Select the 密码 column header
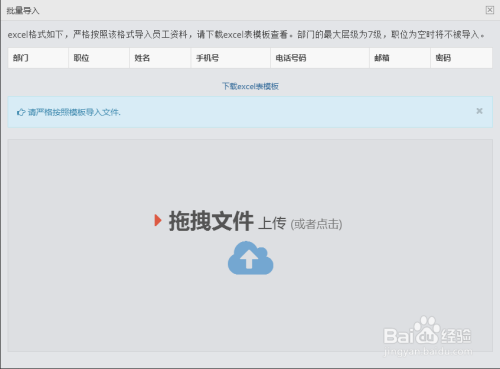Screen dimensions: 500x369 (461, 58)
